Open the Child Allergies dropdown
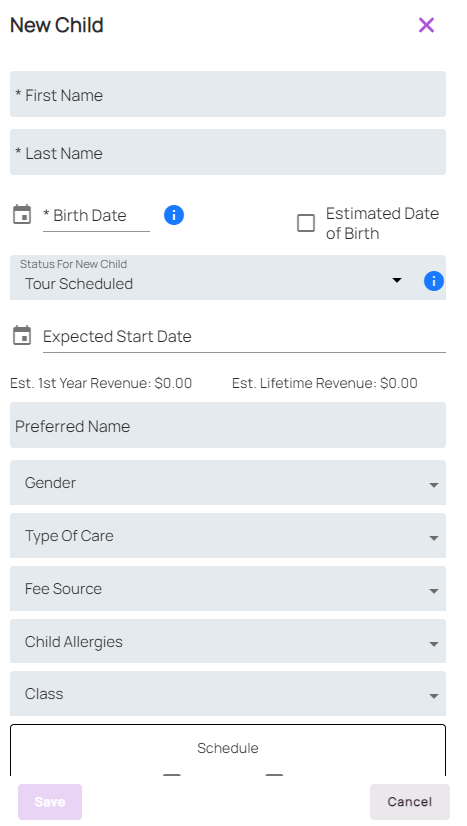 pyautogui.click(x=228, y=641)
